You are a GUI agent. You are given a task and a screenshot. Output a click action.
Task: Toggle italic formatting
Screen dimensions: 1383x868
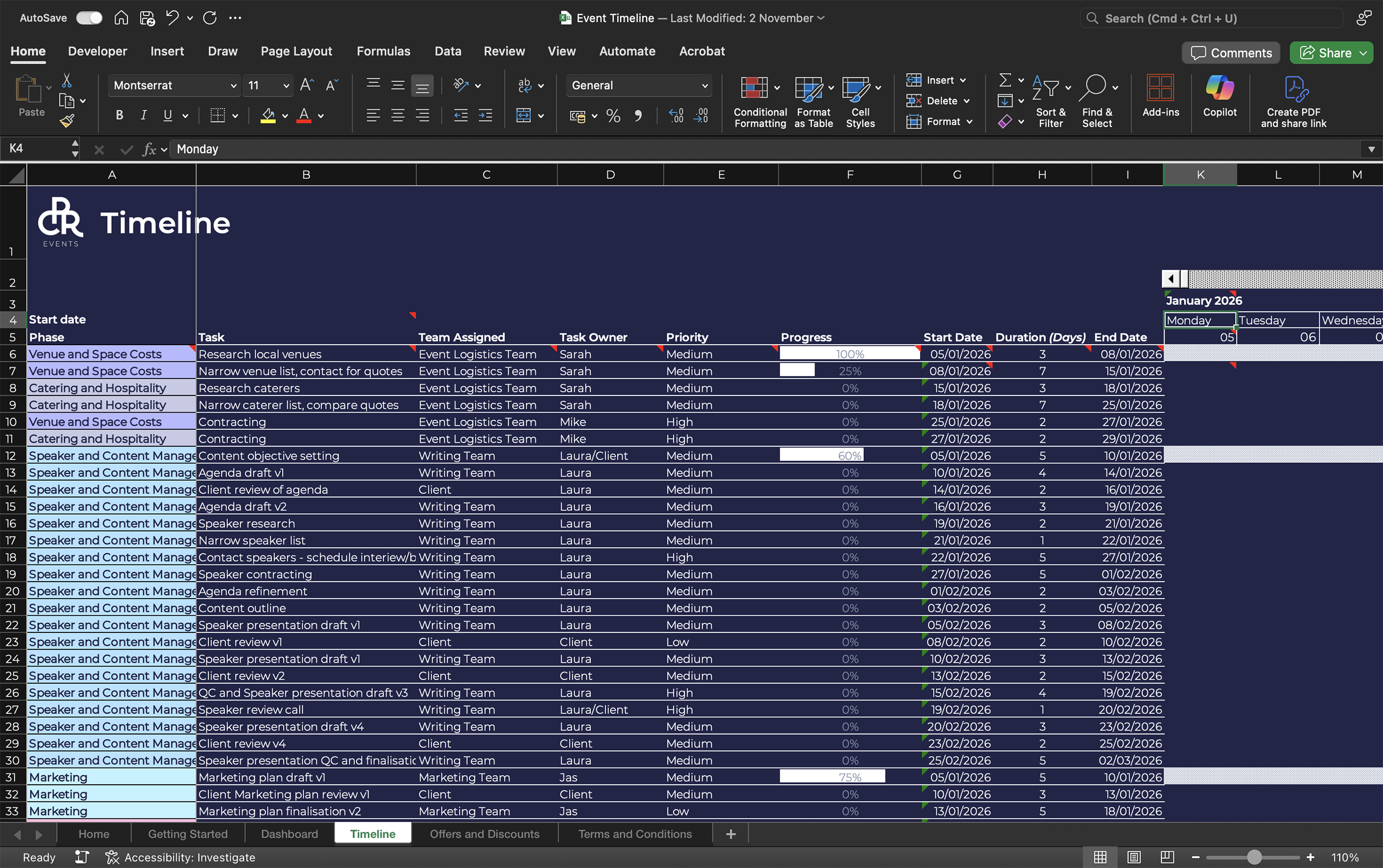pos(144,116)
